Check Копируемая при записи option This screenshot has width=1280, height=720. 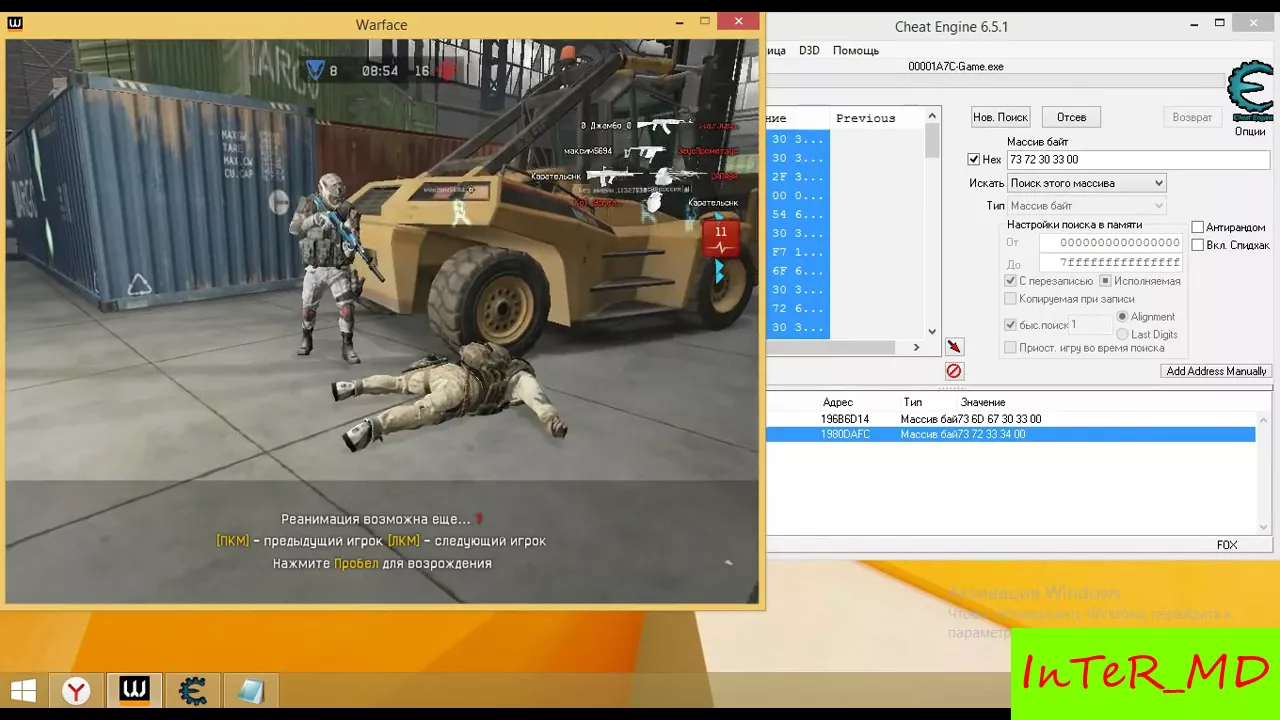click(1010, 299)
